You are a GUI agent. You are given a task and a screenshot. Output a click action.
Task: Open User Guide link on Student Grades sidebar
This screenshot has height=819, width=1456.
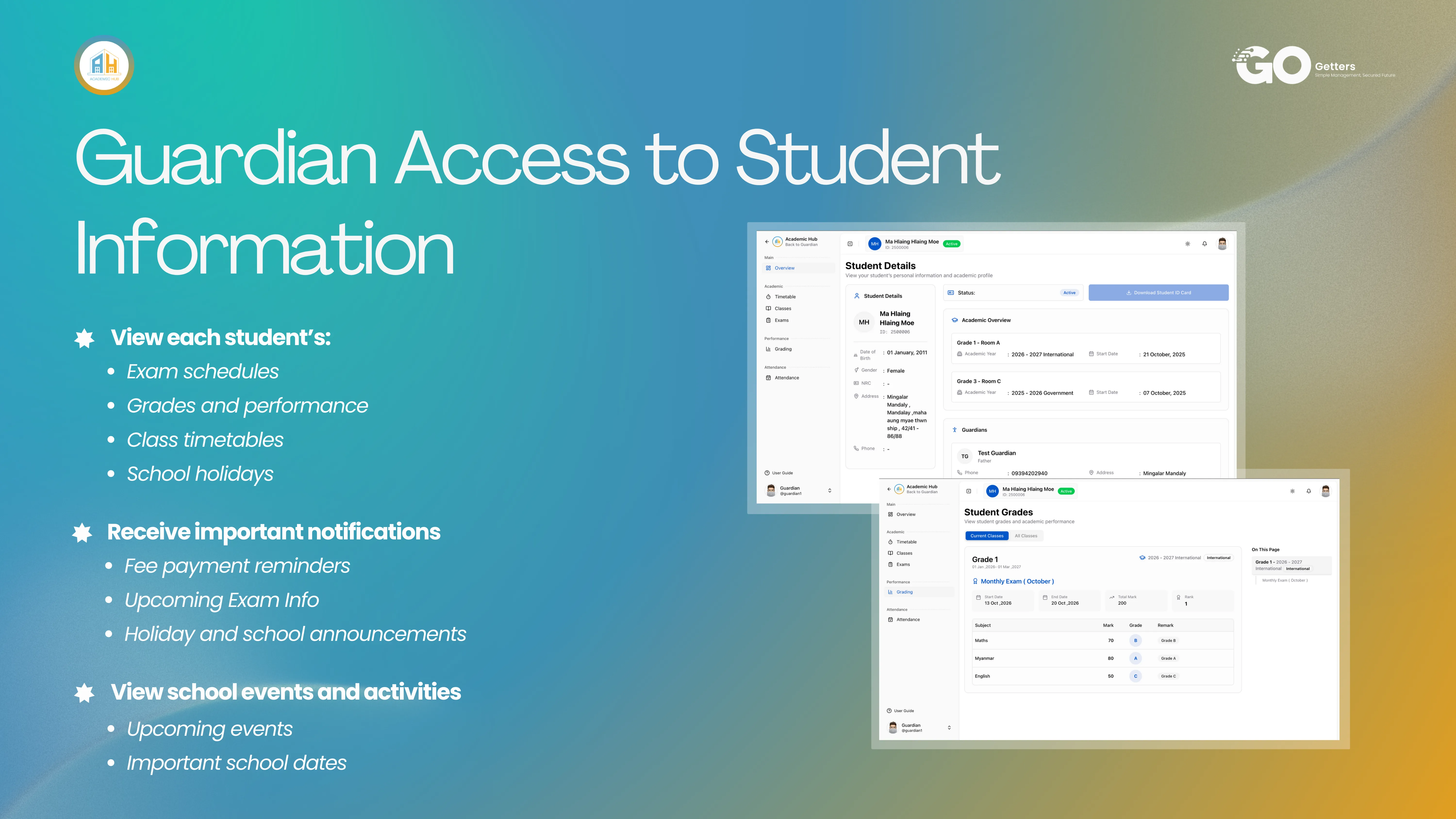(x=903, y=711)
